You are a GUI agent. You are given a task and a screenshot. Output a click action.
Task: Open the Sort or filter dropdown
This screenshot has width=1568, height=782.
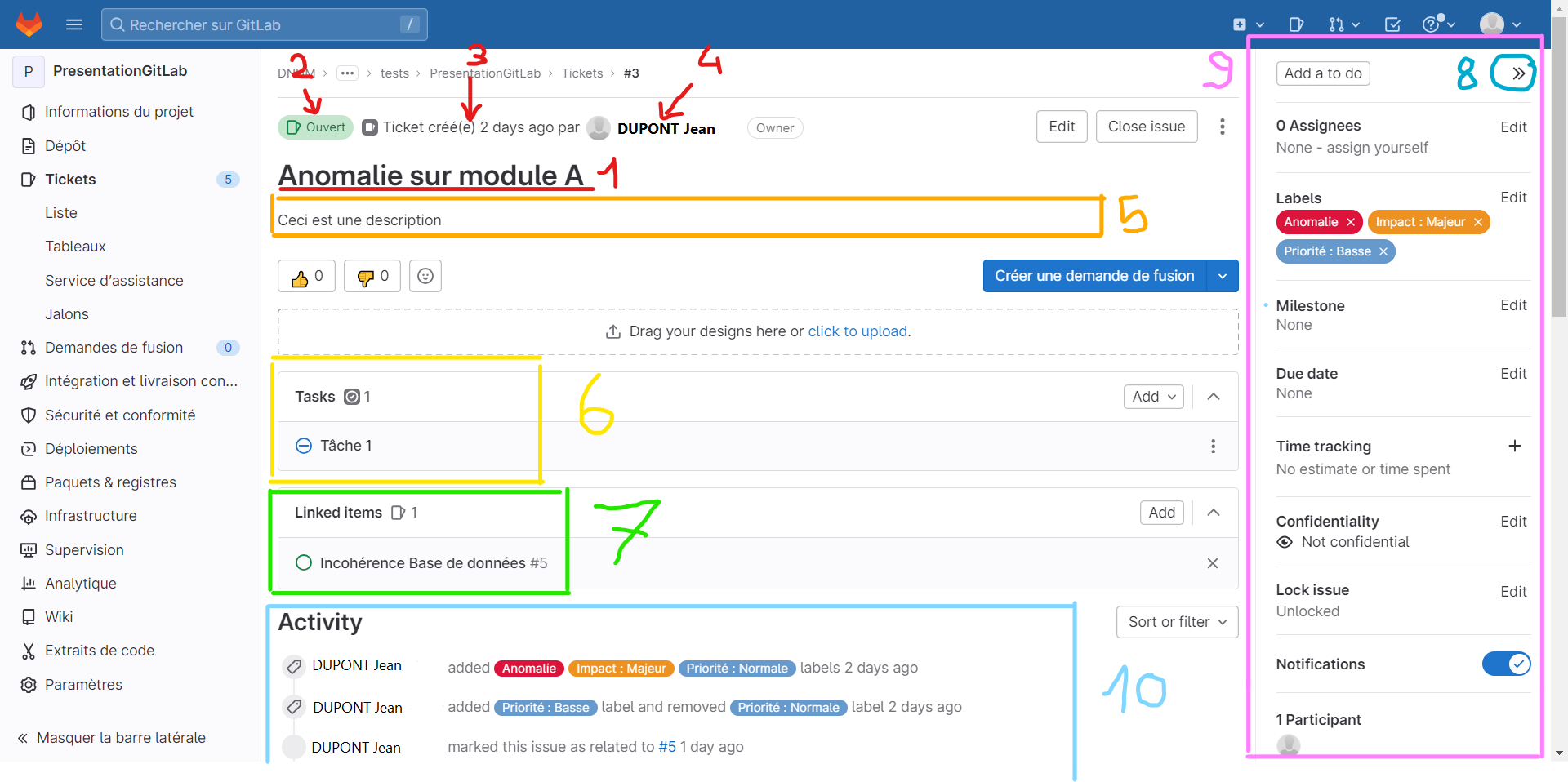[1177, 622]
